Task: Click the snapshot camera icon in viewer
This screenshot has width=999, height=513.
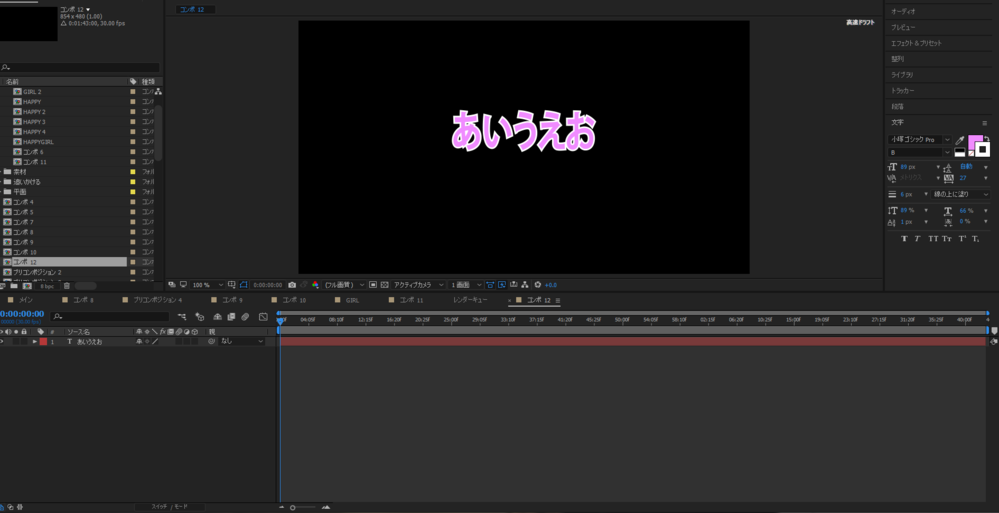Action: 292,285
